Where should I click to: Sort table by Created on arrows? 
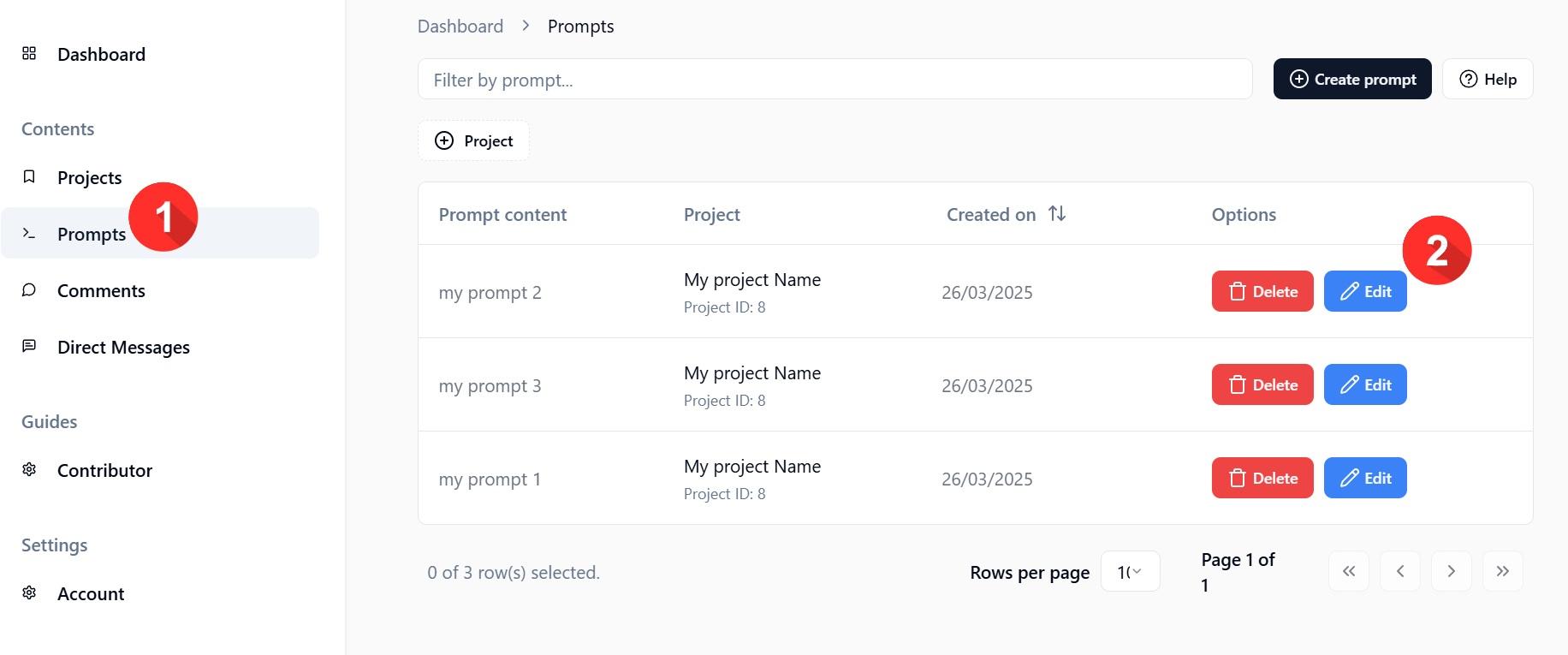(x=1057, y=214)
